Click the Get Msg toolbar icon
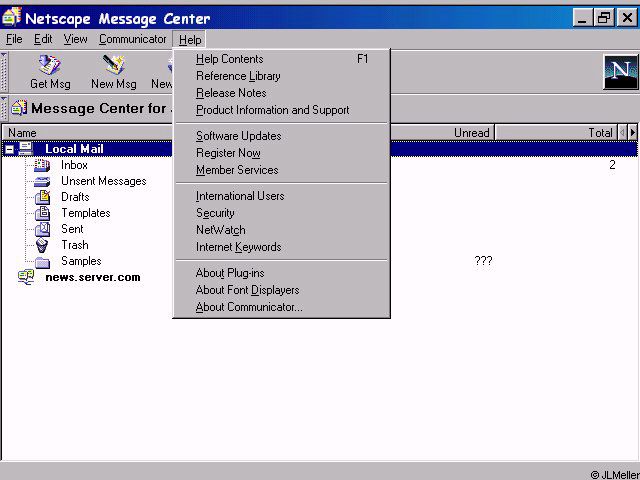The height and width of the screenshot is (480, 640). 50,64
